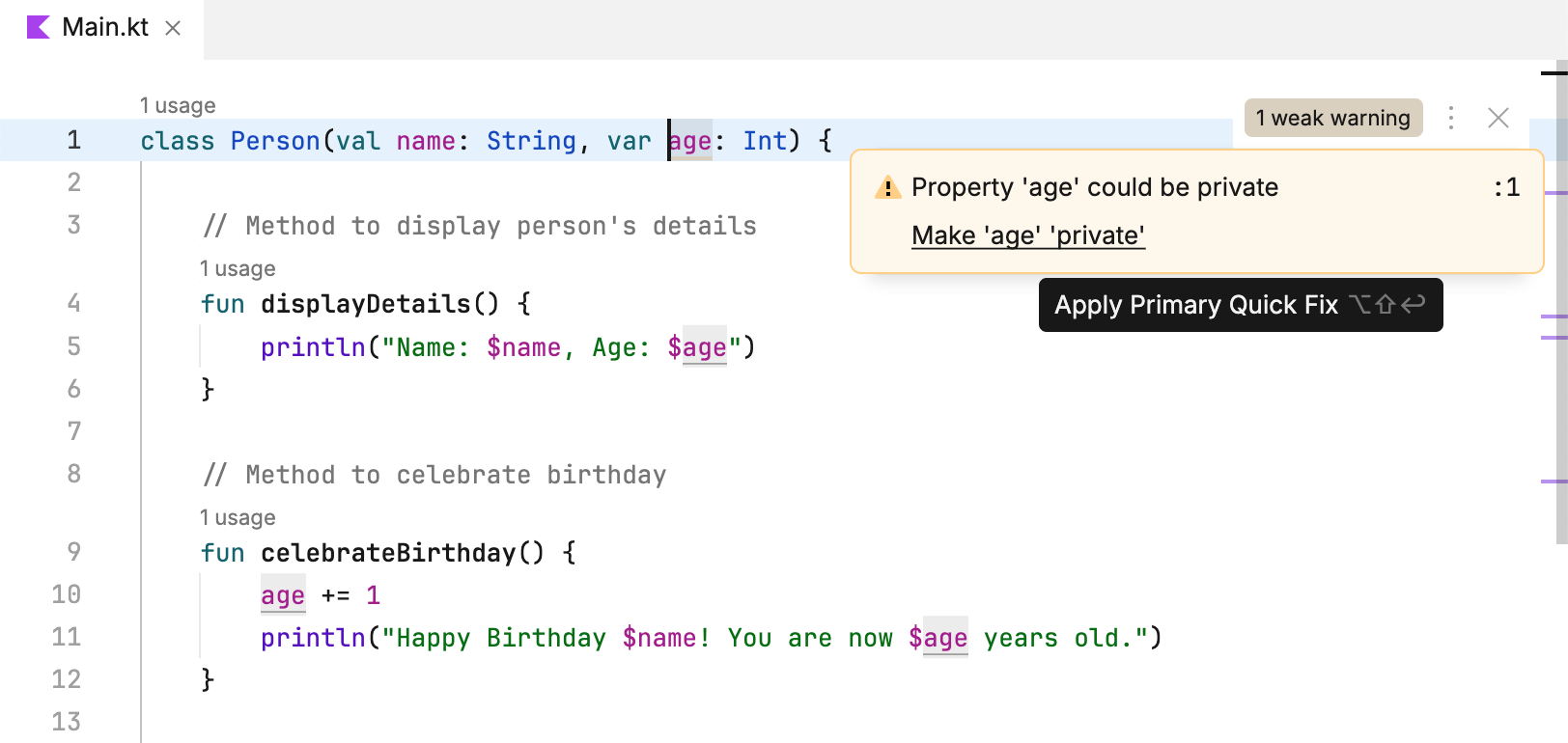Click 'age' variable on line 10
1568x743 pixels.
coord(283,596)
